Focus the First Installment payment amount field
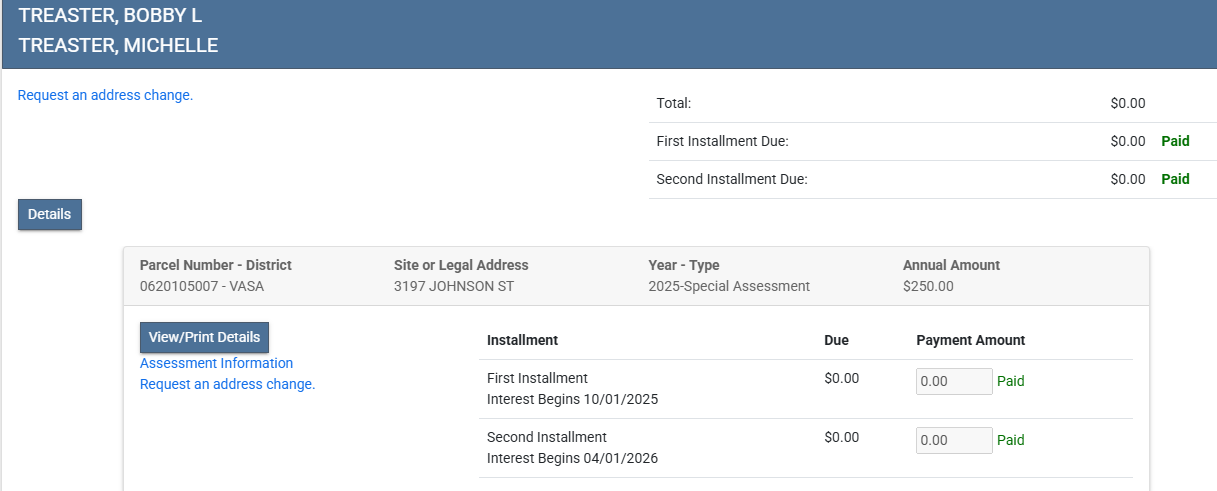The image size is (1217, 491). (953, 382)
